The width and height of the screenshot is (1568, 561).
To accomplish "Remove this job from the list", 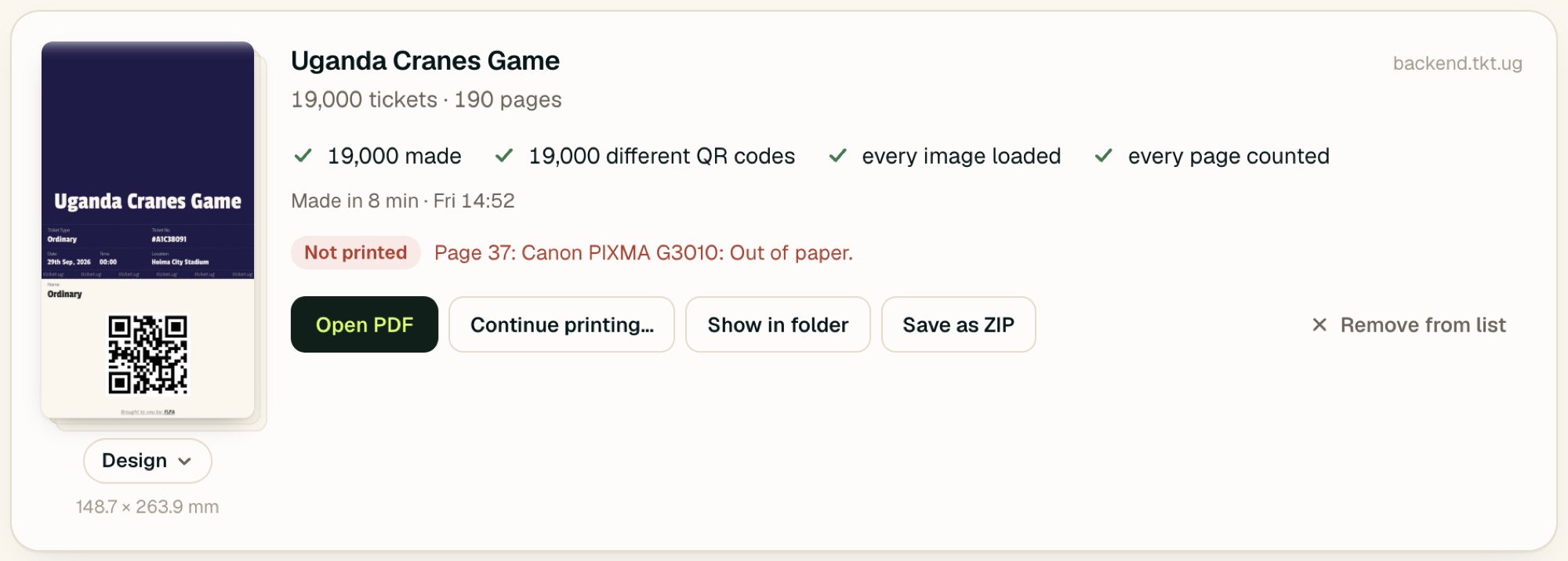I will [x=1409, y=324].
